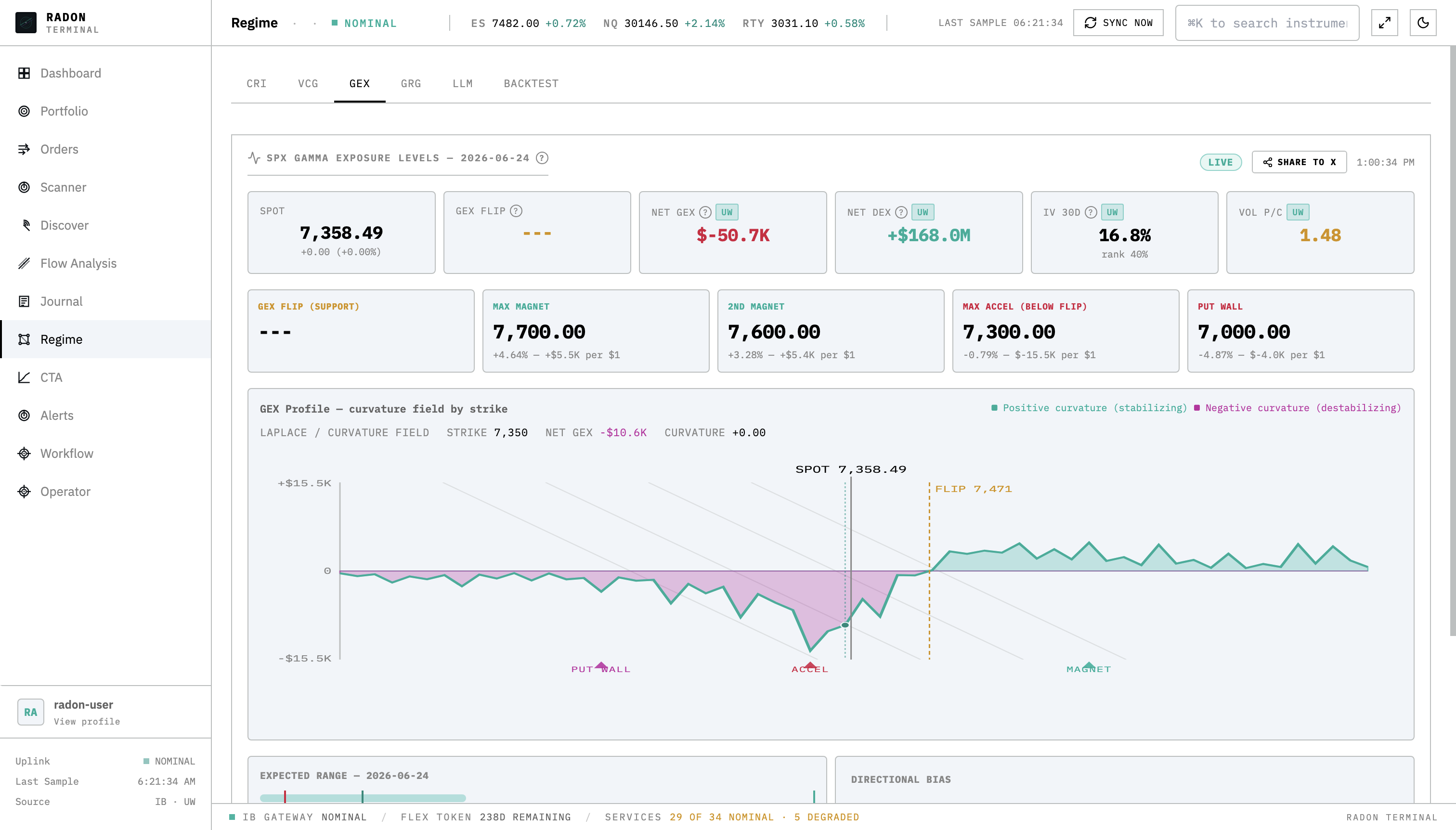Click the instrument search field
This screenshot has width=1456, height=830.
[x=1267, y=23]
